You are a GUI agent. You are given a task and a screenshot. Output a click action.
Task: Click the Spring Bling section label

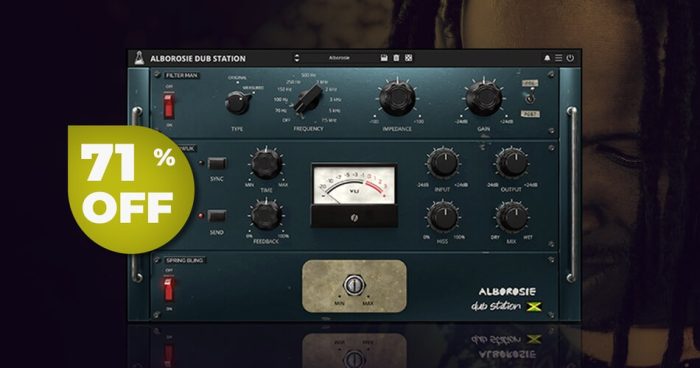(184, 260)
